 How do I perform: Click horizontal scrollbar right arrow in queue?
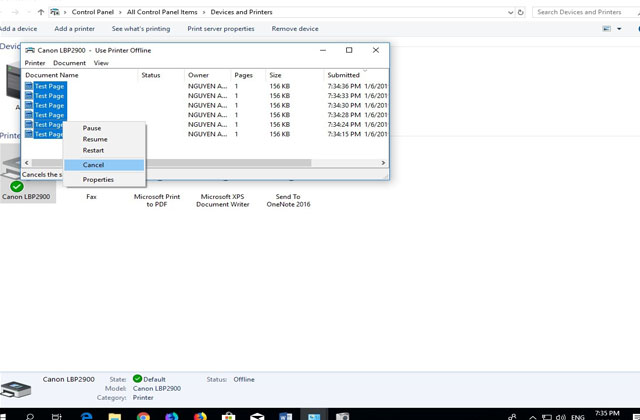(383, 163)
